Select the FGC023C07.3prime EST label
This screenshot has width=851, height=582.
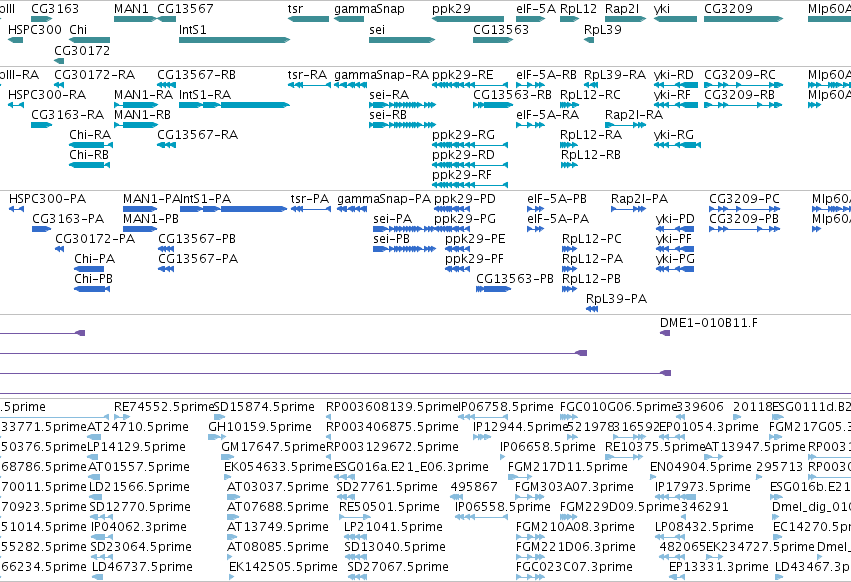(574, 567)
